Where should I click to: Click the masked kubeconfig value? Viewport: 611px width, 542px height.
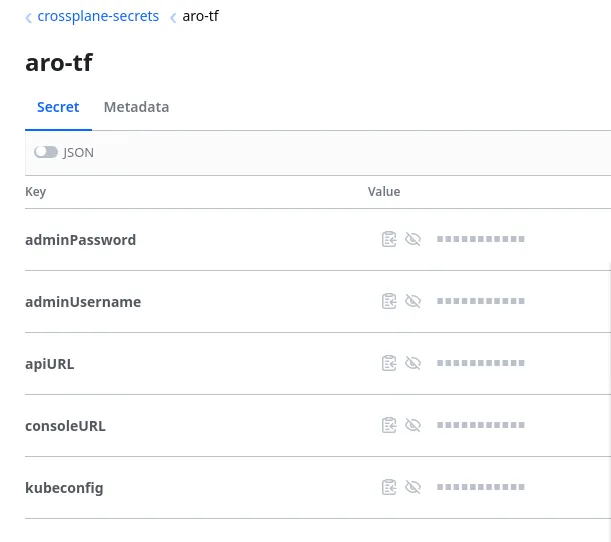[x=480, y=487]
